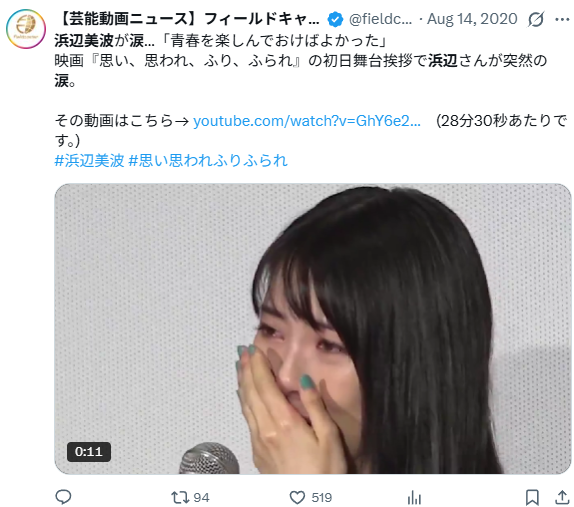This screenshot has height=507, width=574.
Task: Click the Grok explain slashed-circle icon
Action: (536, 19)
